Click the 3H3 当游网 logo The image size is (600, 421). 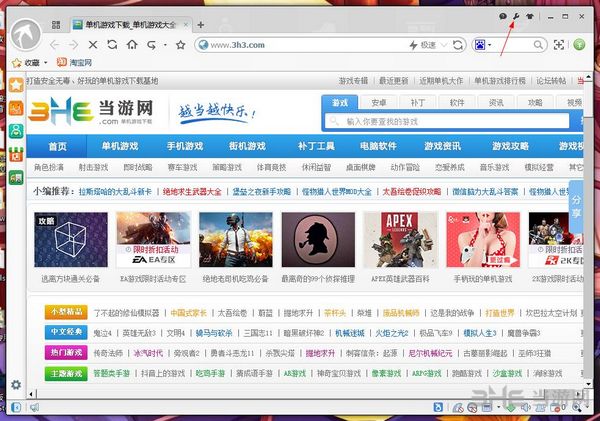[x=91, y=112]
